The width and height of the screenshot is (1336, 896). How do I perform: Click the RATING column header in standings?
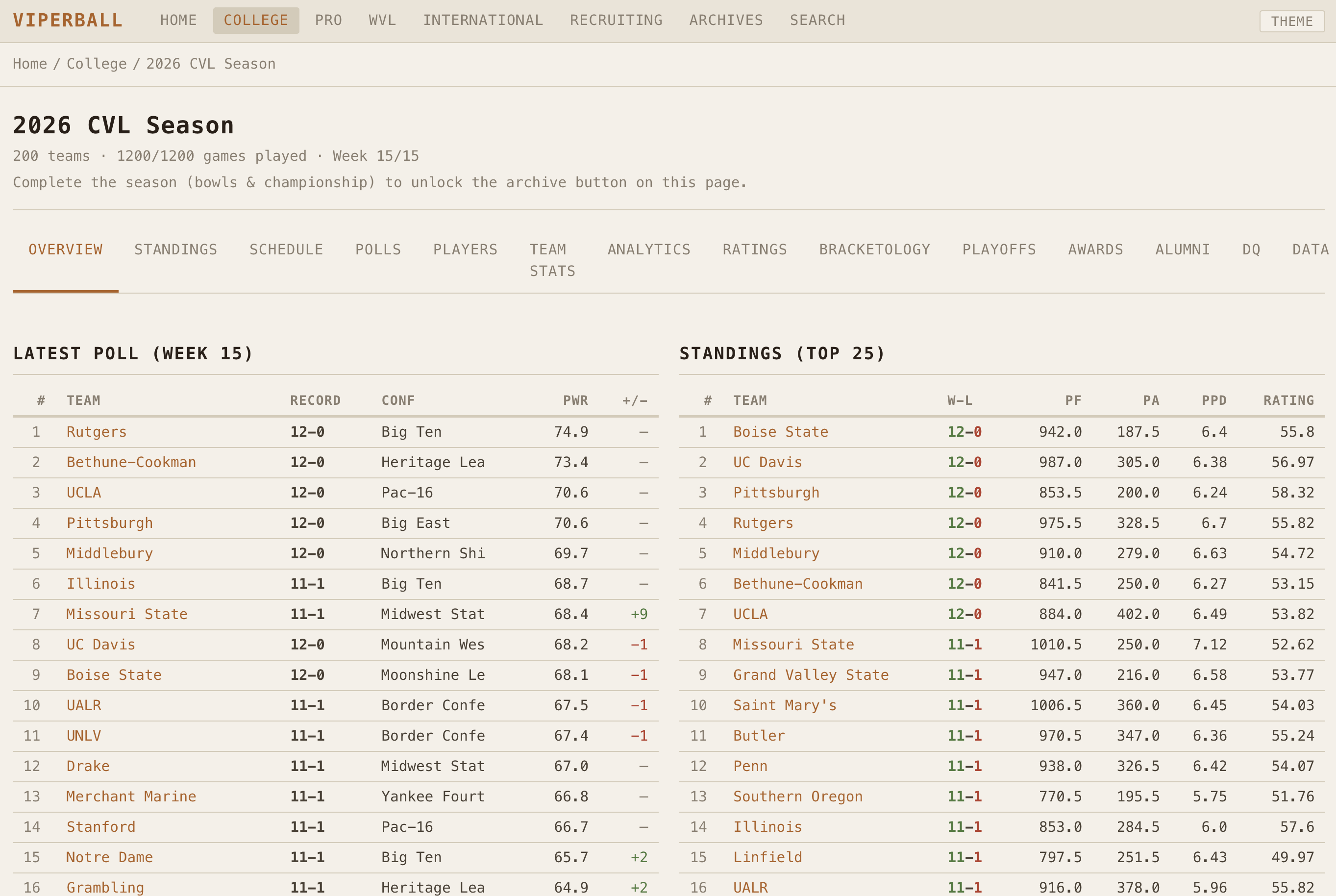(1288, 400)
